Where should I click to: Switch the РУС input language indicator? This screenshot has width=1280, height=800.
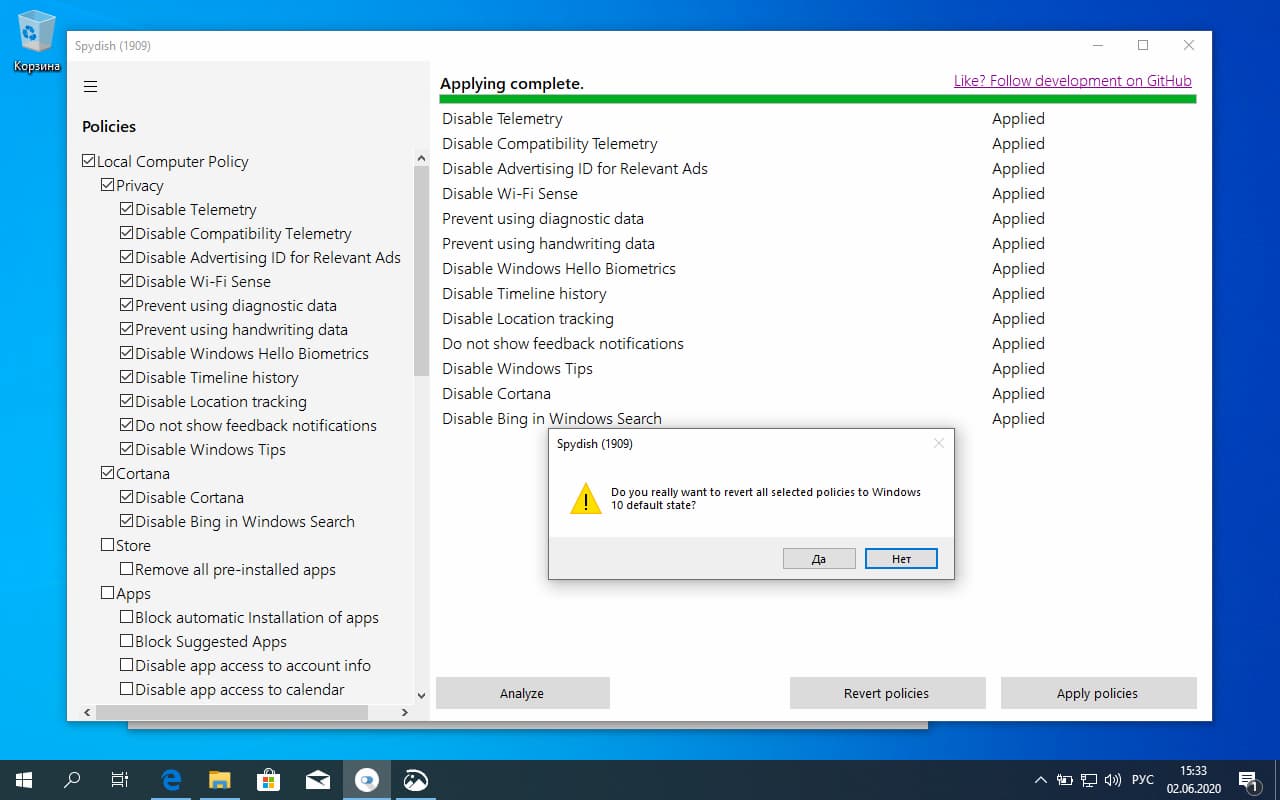(x=1142, y=780)
